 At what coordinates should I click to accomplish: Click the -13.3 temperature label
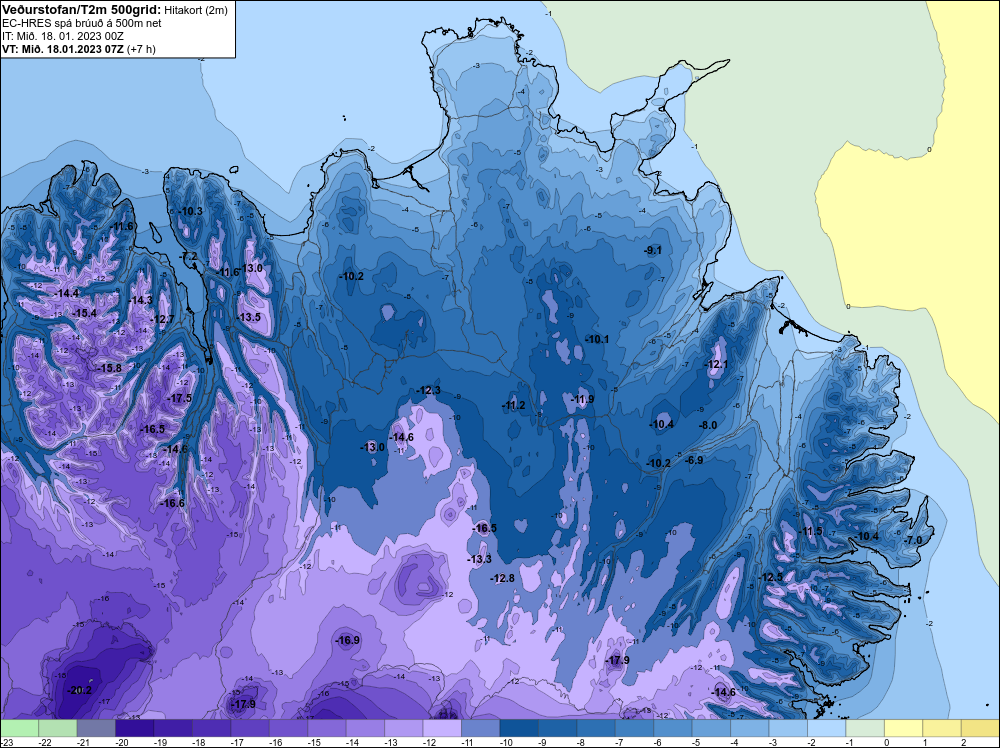pos(480,559)
